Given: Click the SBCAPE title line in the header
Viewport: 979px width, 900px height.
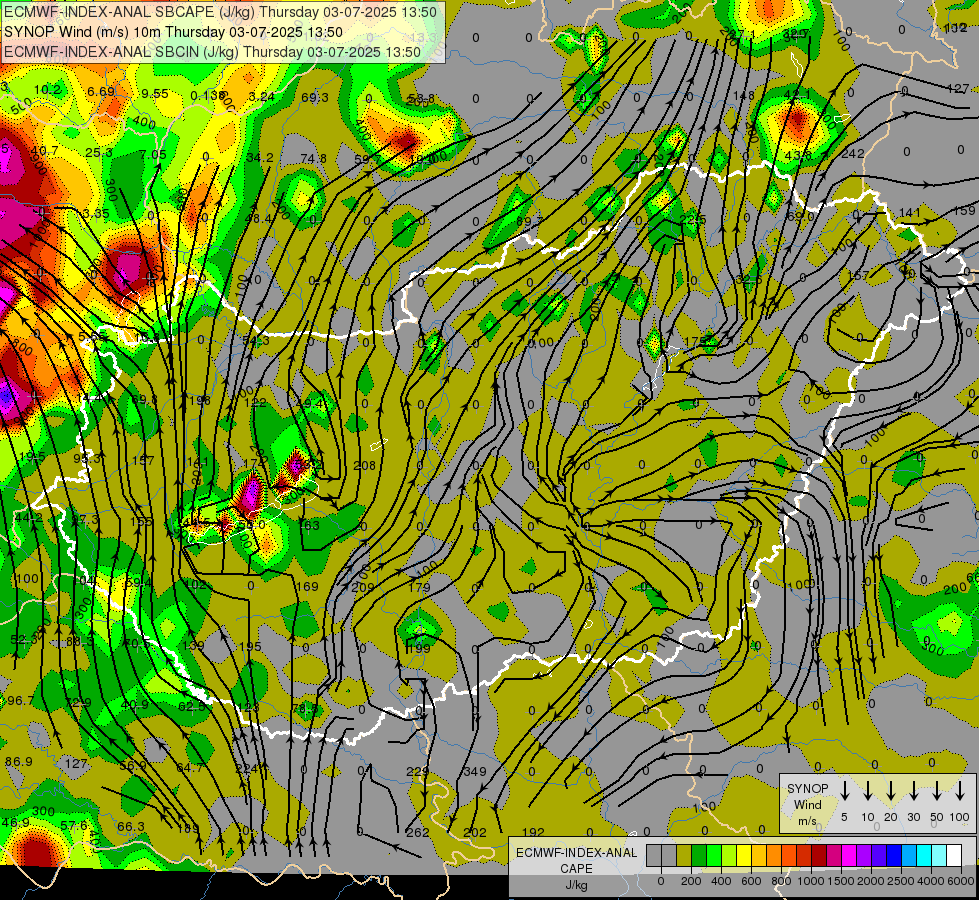Looking at the screenshot, I should (x=220, y=12).
